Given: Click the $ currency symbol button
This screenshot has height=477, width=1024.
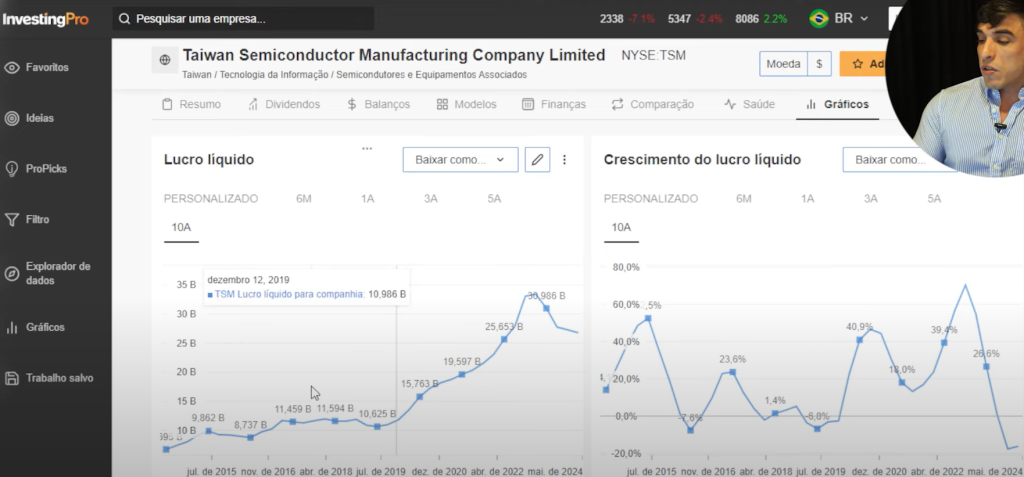Looking at the screenshot, I should pos(820,64).
